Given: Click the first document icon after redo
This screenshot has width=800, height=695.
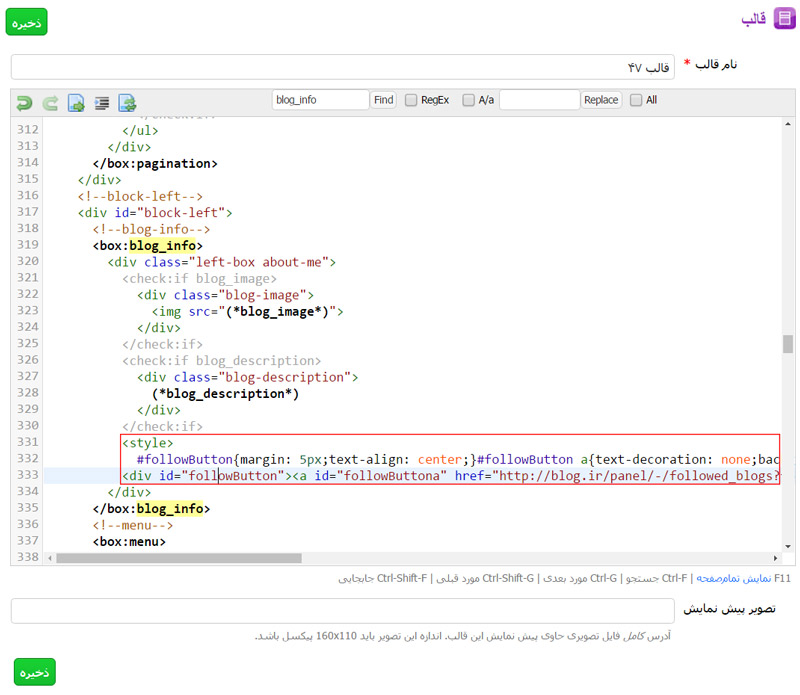Looking at the screenshot, I should [76, 103].
